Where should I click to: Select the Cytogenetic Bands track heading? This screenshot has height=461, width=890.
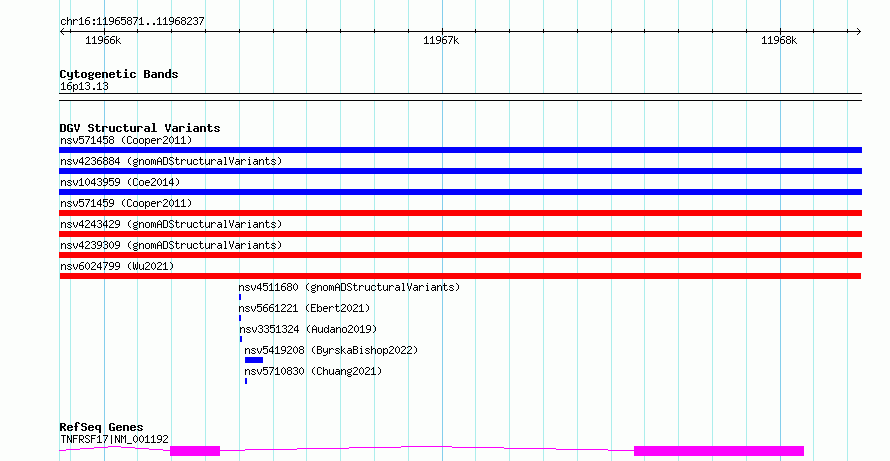(x=119, y=74)
